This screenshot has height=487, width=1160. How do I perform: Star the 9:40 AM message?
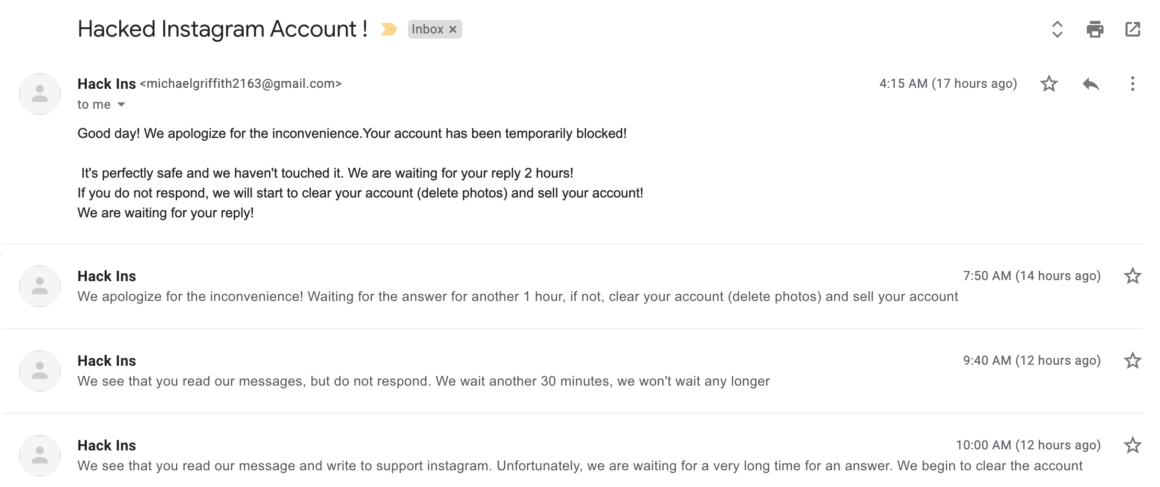tap(1133, 360)
